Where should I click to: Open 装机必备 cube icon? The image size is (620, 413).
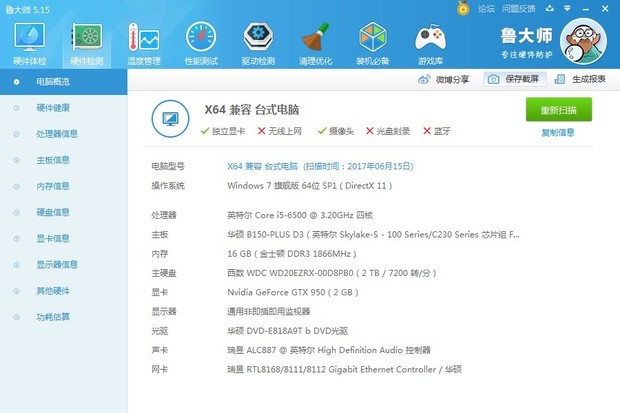(372, 44)
